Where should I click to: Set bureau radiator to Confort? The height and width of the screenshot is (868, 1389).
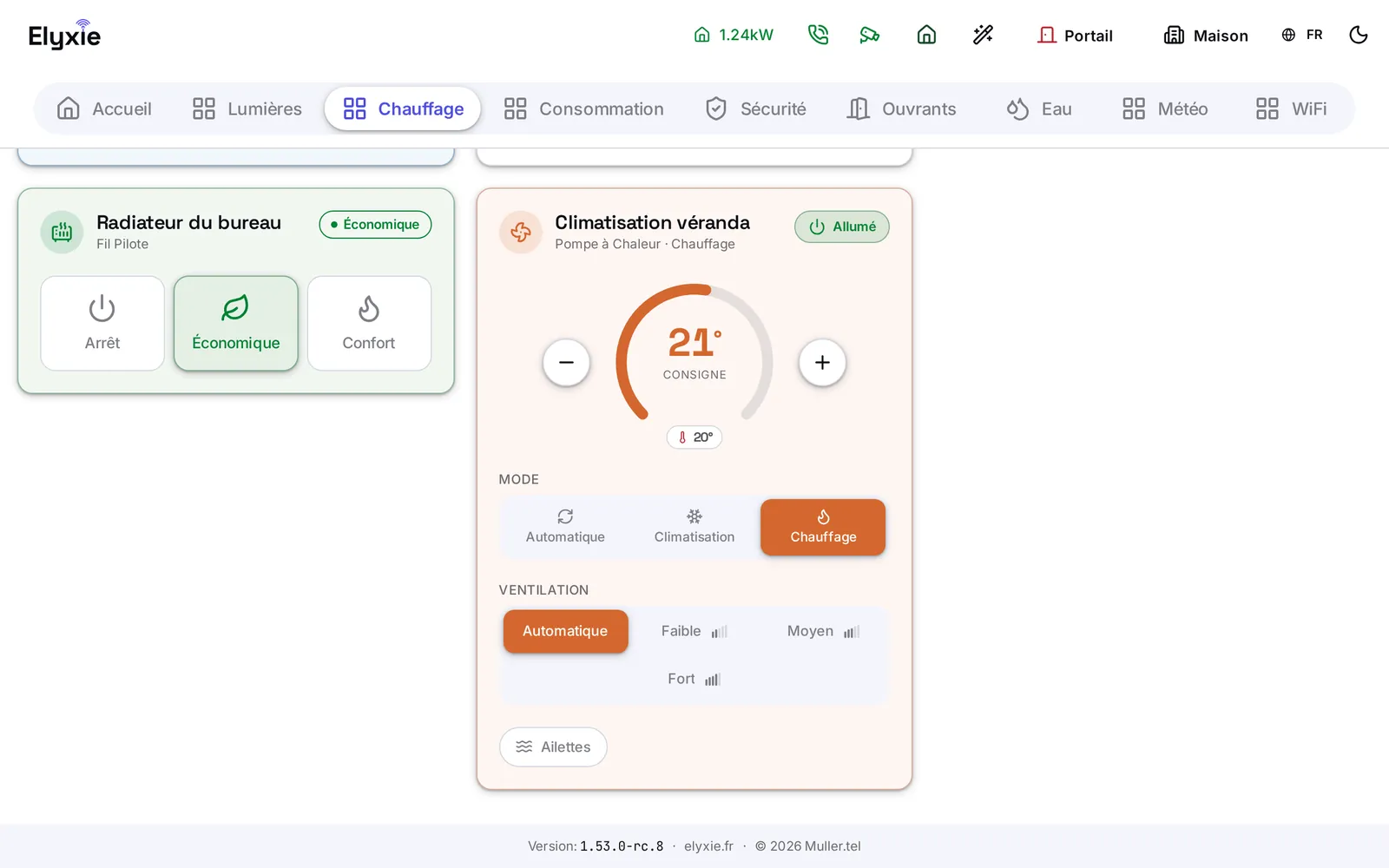[x=369, y=323]
